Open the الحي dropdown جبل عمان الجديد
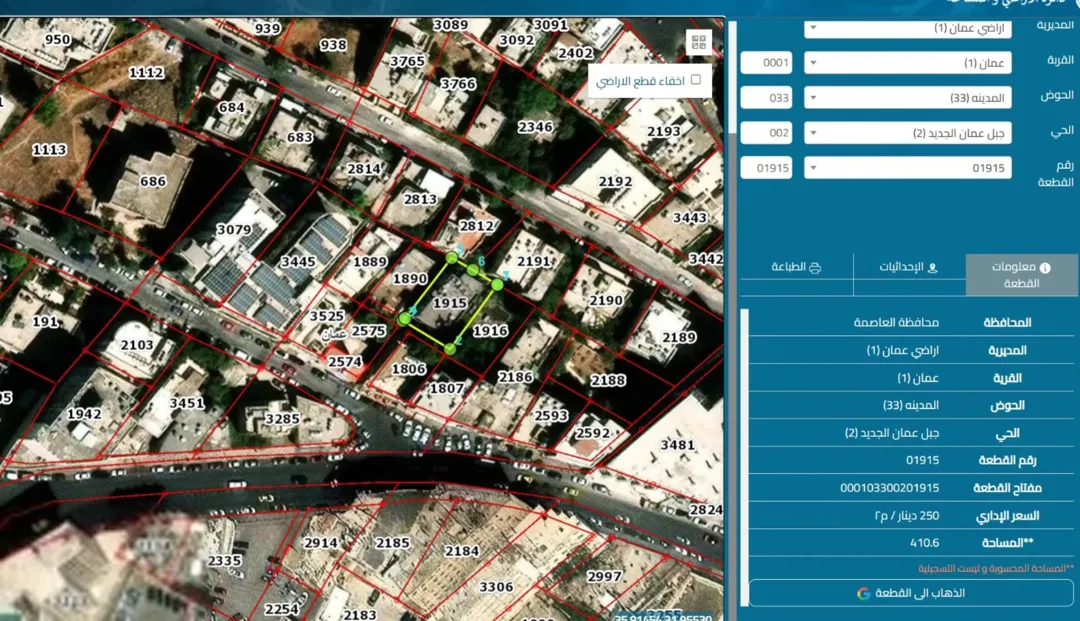1080x621 pixels. tap(907, 133)
